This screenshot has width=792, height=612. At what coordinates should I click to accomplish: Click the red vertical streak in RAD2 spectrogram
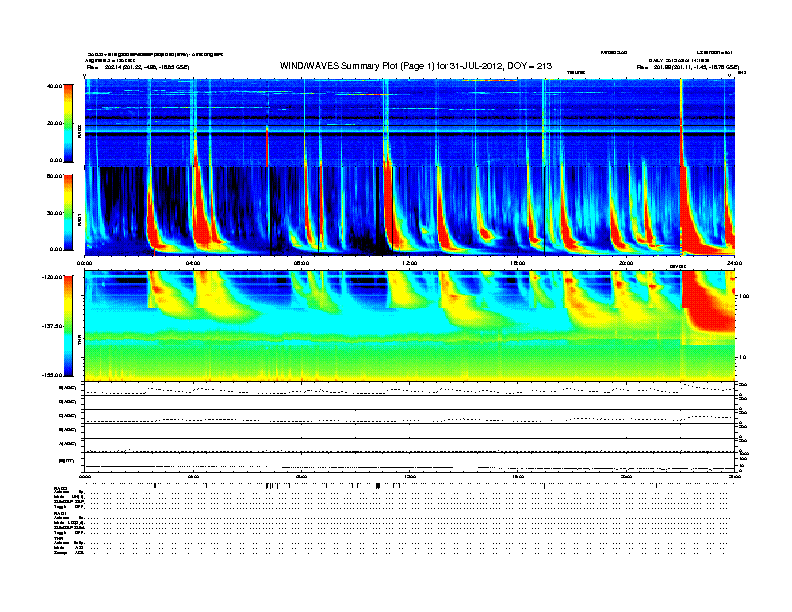pos(267,146)
